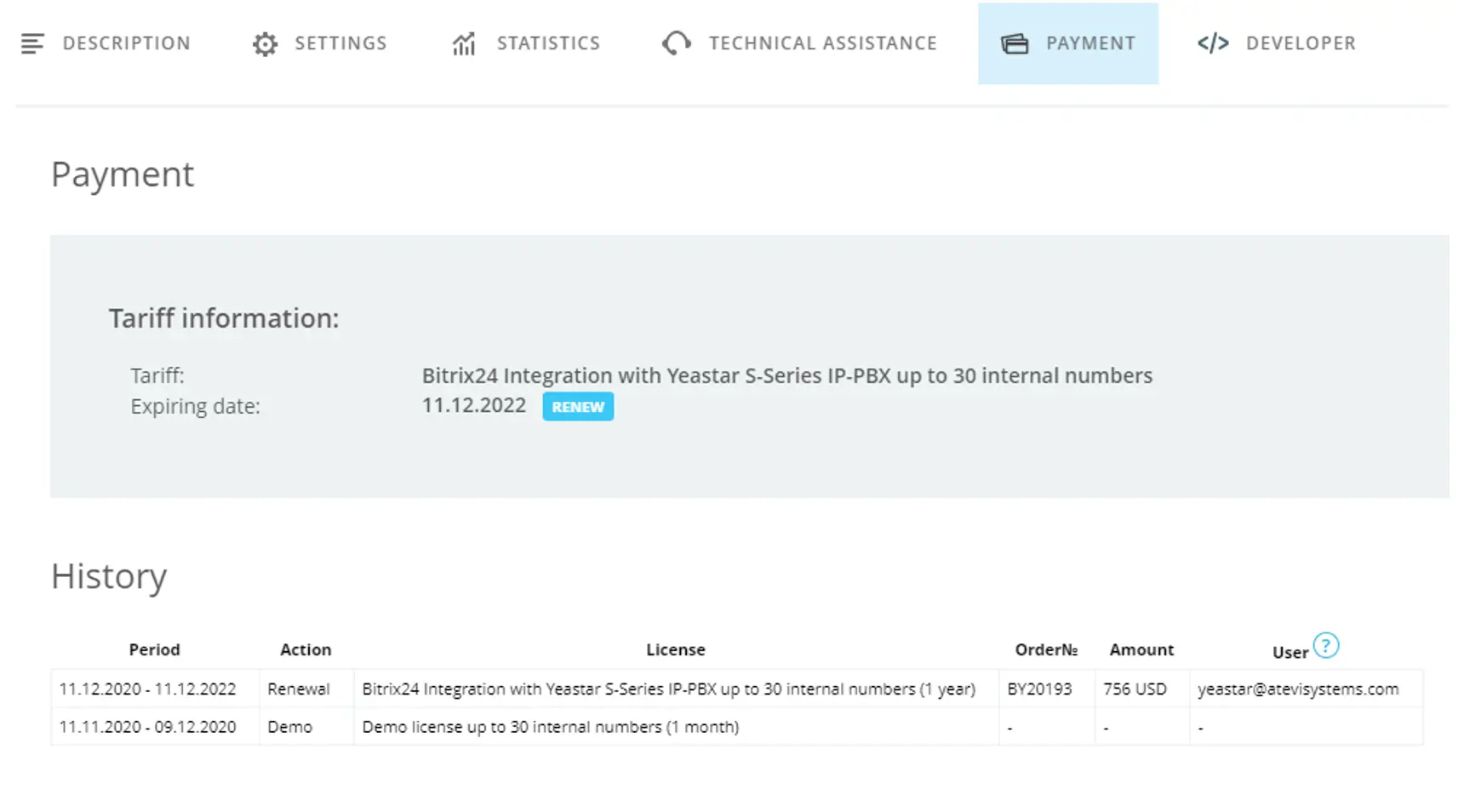This screenshot has height=812, width=1464.
Task: Open the Statistics tab
Action: pyautogui.click(x=548, y=43)
